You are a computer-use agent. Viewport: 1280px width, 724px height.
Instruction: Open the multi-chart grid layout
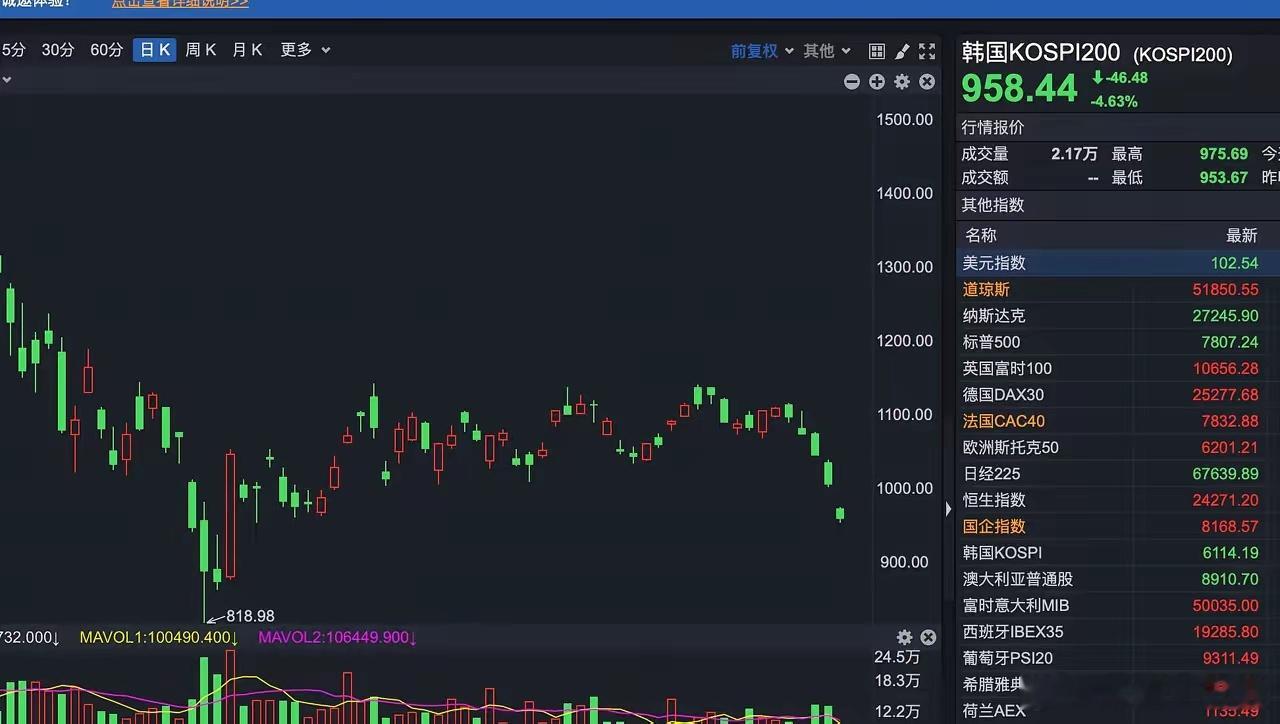pyautogui.click(x=877, y=51)
